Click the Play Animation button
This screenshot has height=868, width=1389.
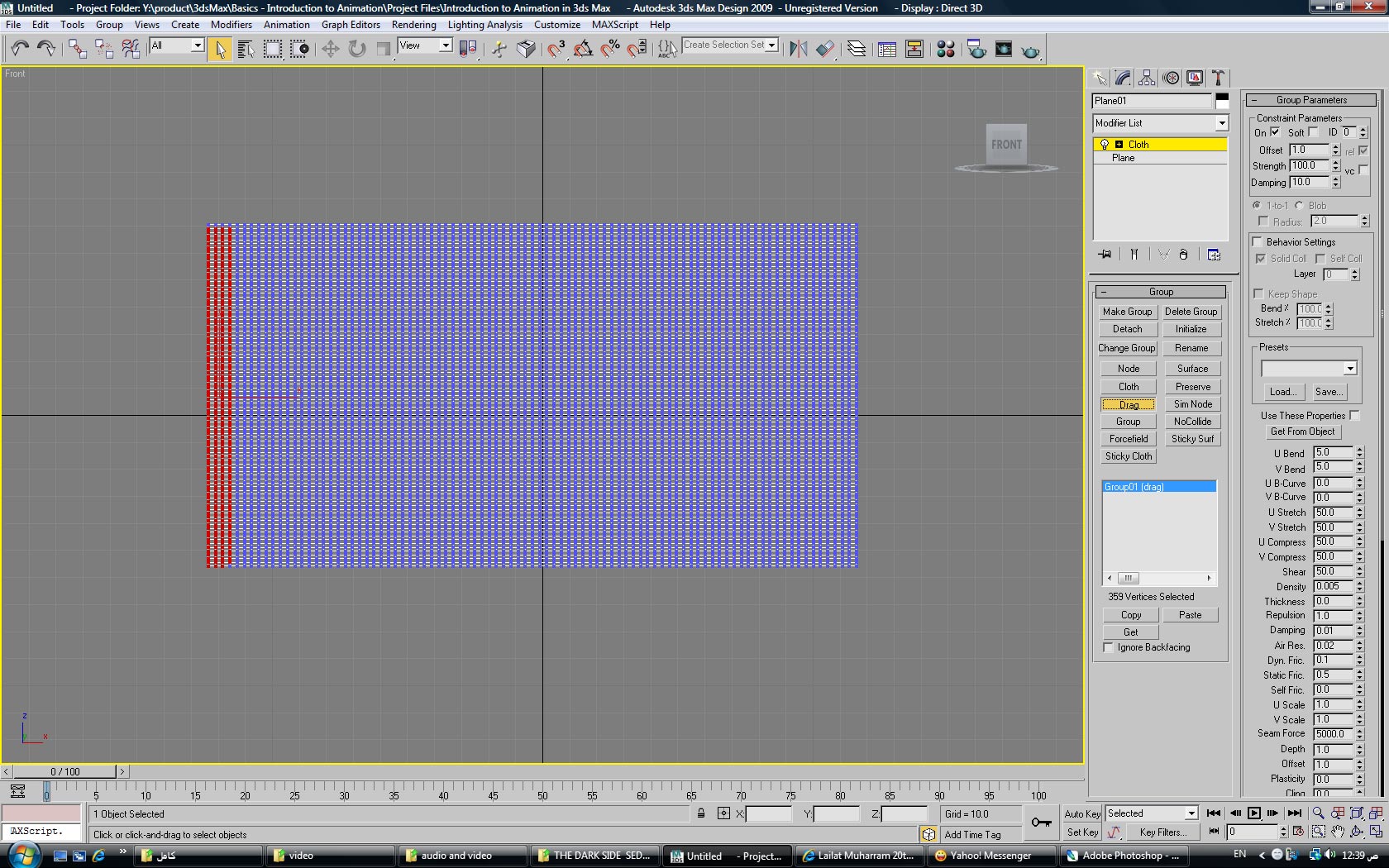[x=1253, y=813]
